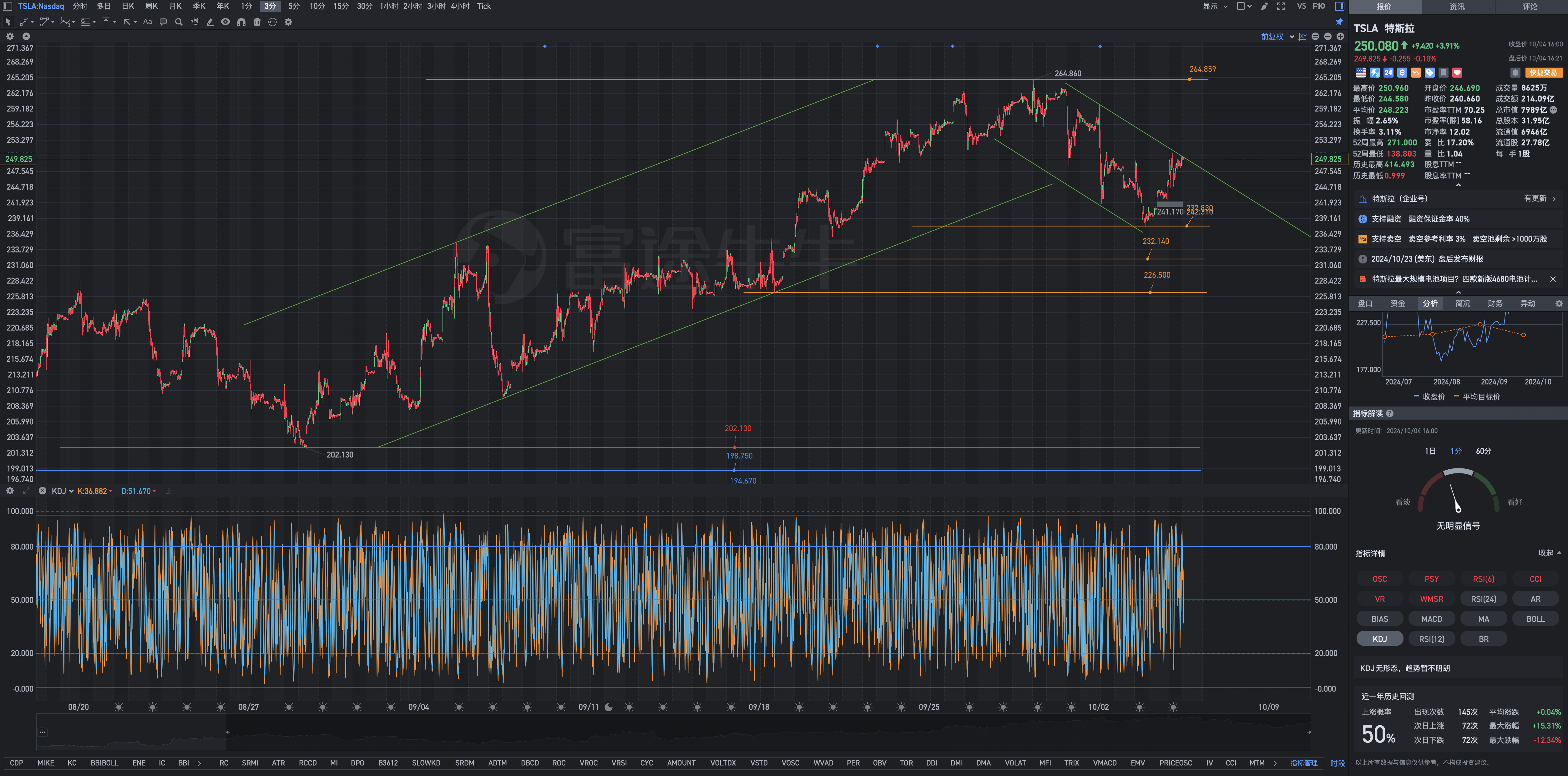The image size is (1568, 776).
Task: Open the F10 company info
Action: (1318, 6)
